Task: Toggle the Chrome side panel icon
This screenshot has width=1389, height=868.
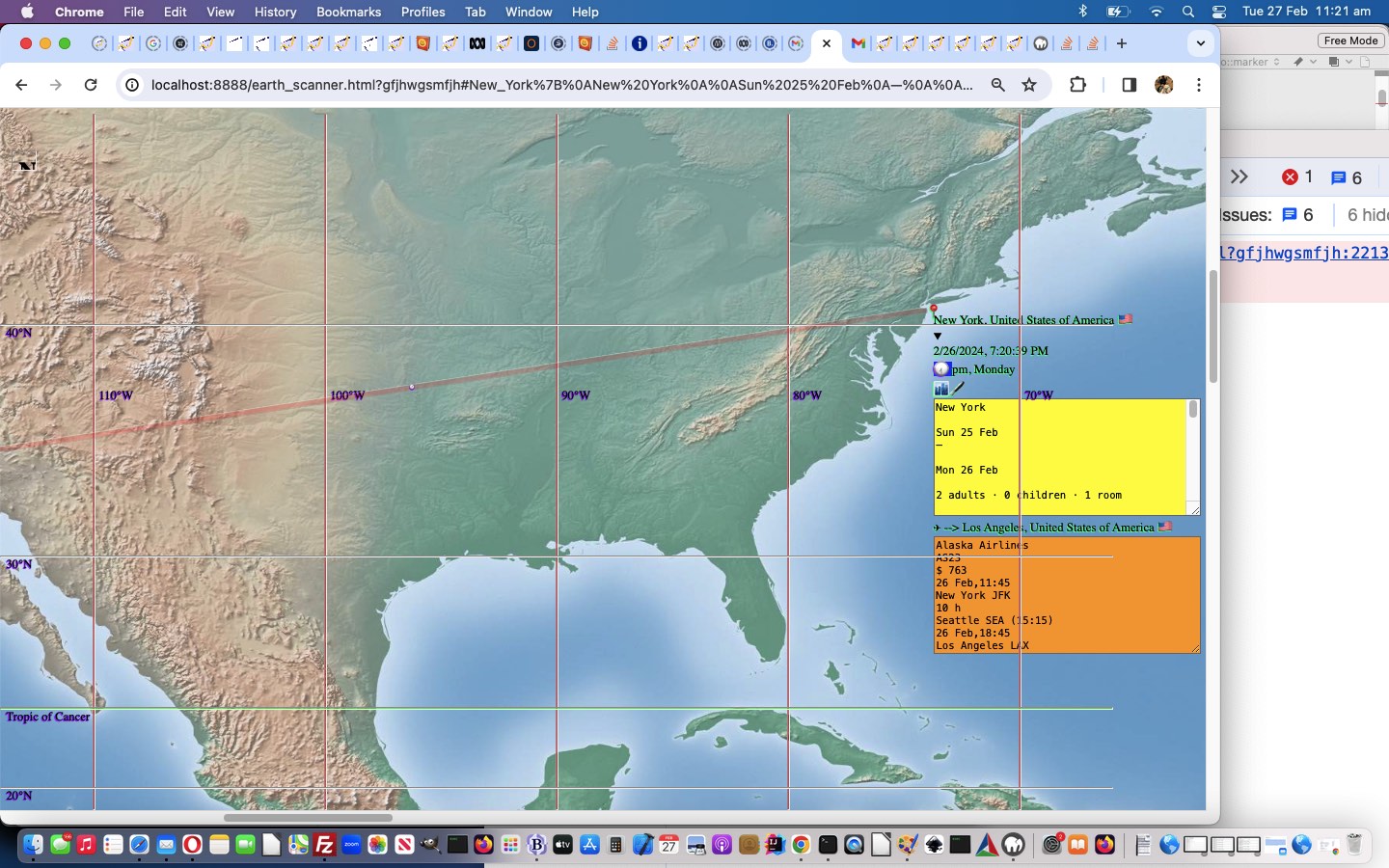Action: [1129, 85]
